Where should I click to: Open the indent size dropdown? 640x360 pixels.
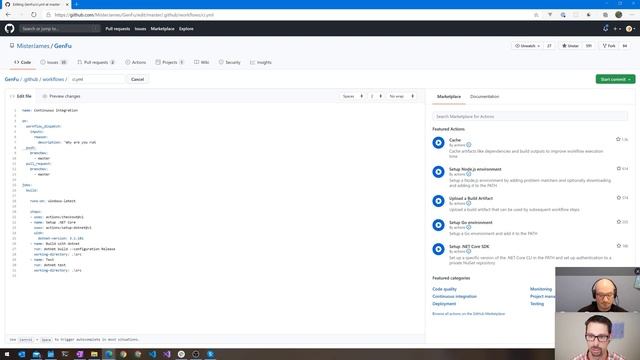[376, 96]
